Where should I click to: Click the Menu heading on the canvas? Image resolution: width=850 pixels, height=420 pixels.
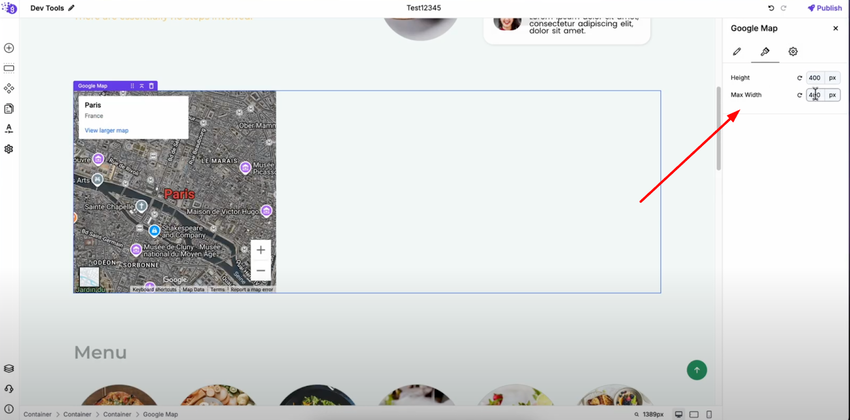(x=100, y=353)
